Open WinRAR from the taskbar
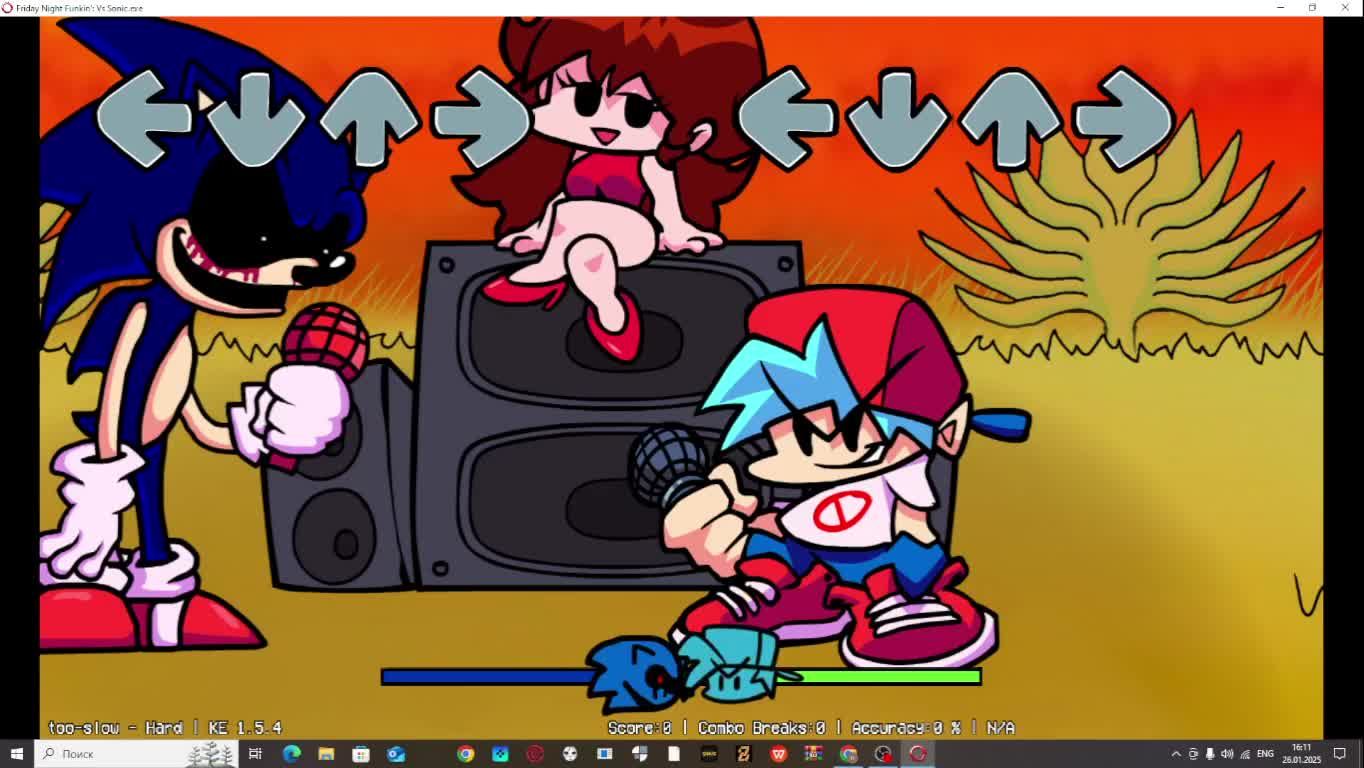This screenshot has height=768, width=1364. point(813,754)
